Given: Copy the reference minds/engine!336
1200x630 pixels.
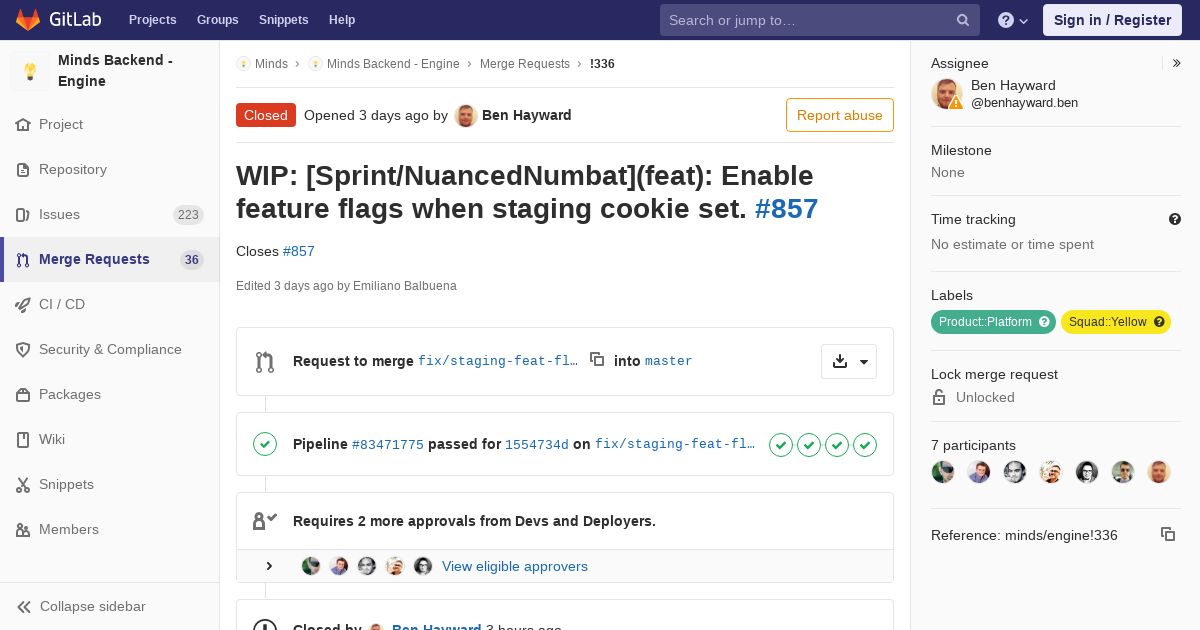Looking at the screenshot, I should (x=1168, y=534).
